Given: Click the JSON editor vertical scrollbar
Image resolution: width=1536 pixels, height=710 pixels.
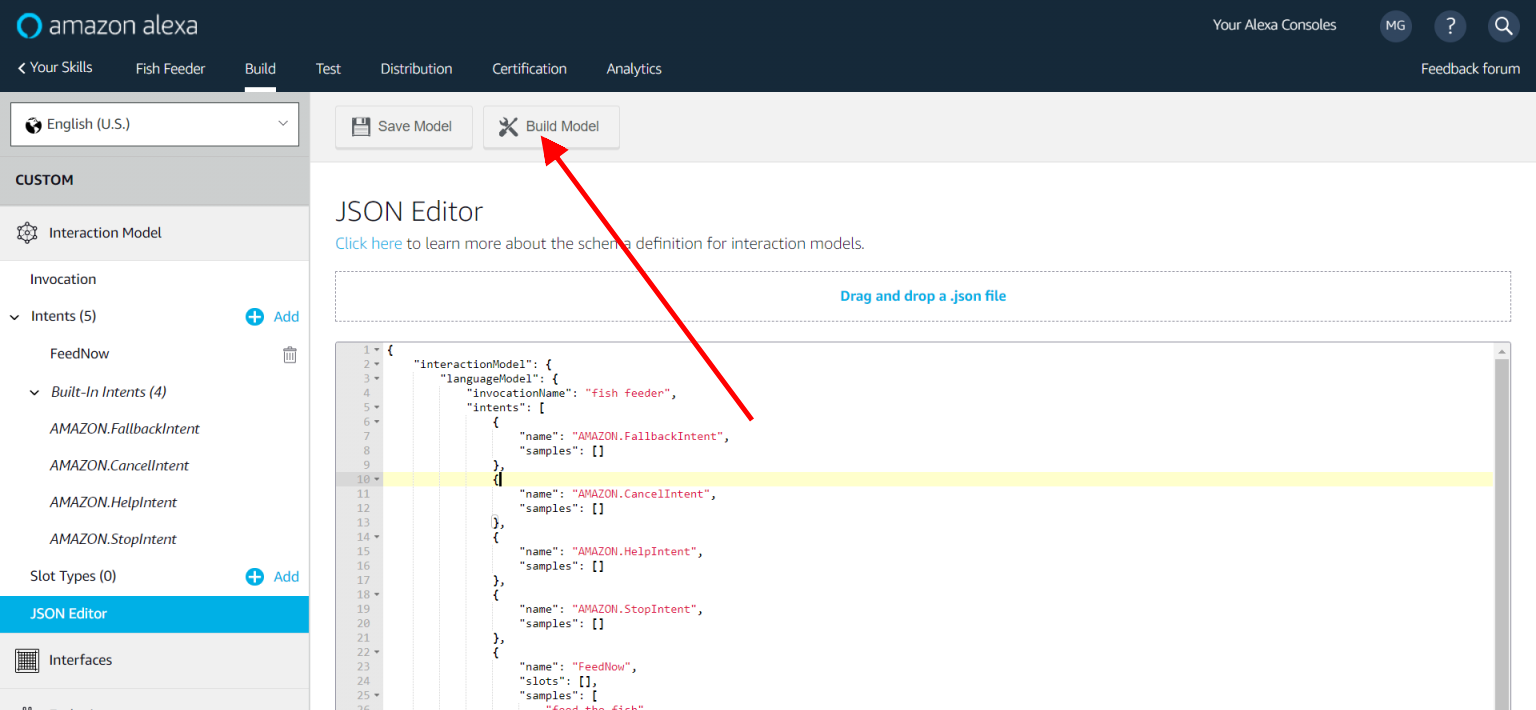Looking at the screenshot, I should pyautogui.click(x=1502, y=530).
